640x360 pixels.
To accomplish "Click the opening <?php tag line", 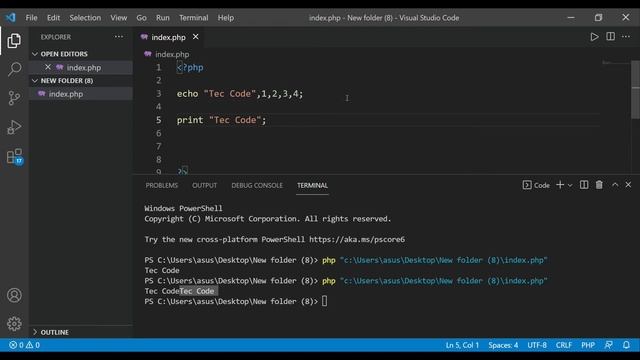I will coord(190,67).
